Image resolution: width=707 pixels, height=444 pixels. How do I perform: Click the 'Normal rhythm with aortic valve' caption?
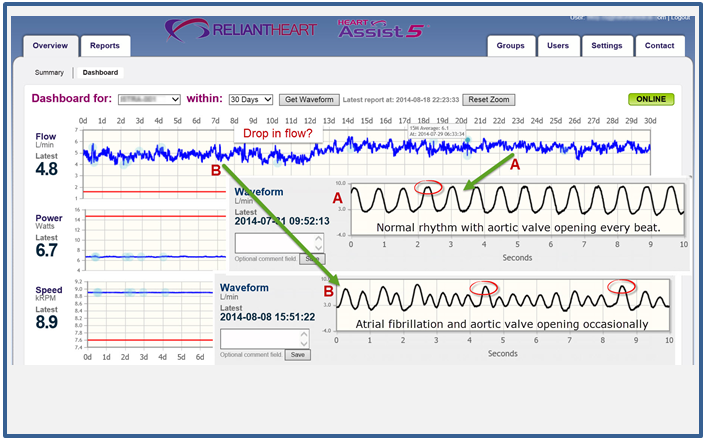pyautogui.click(x=518, y=228)
